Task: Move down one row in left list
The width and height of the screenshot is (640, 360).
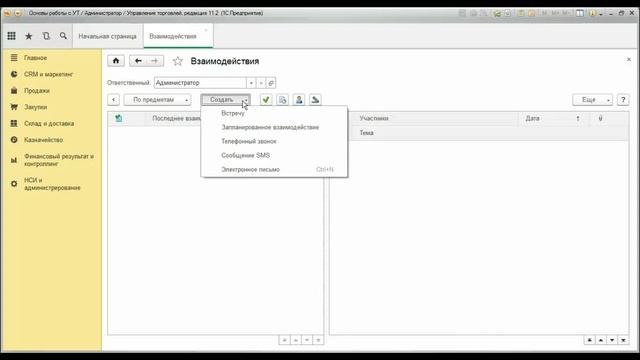Action: click(x=307, y=340)
